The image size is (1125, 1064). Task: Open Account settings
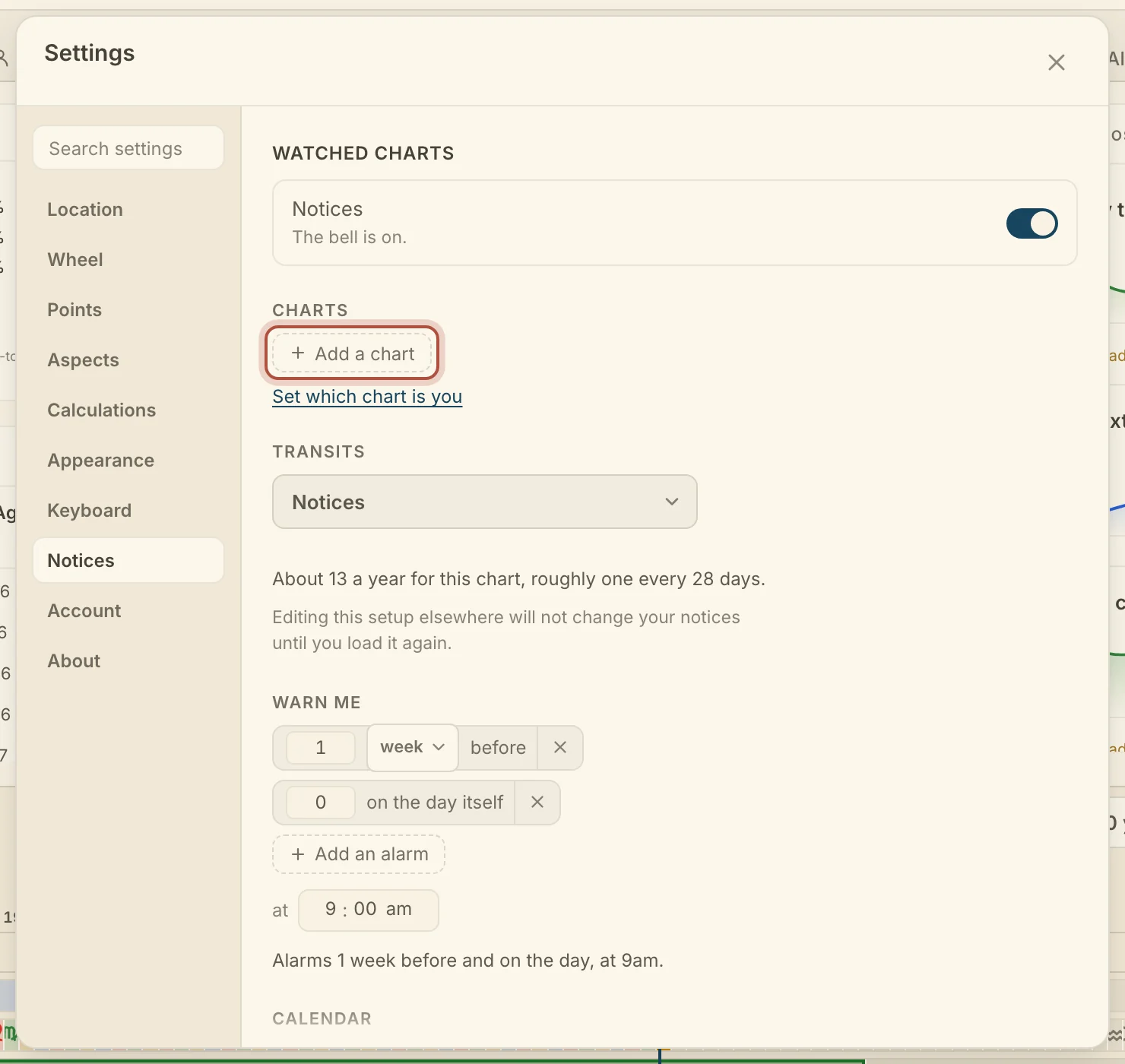point(128,611)
